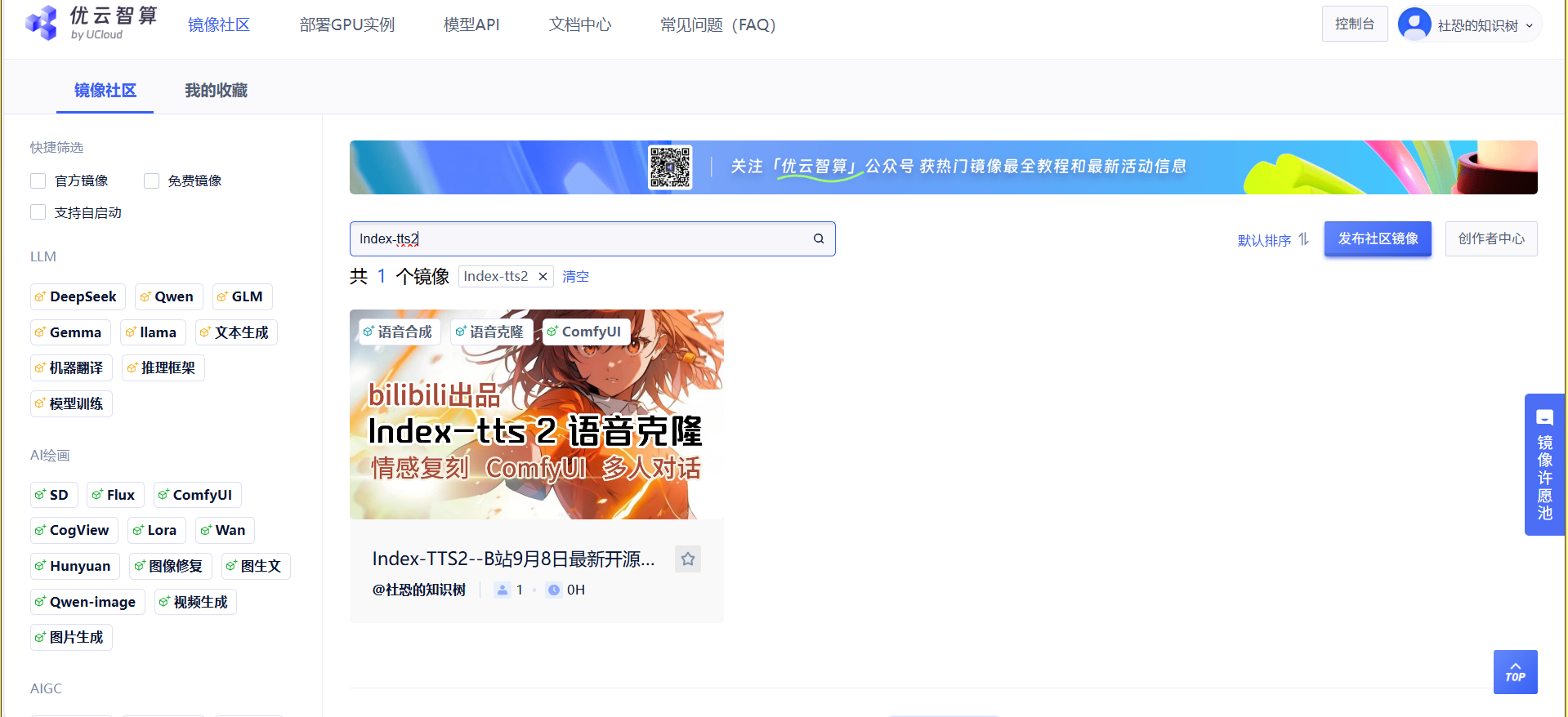The width and height of the screenshot is (1568, 717).
Task: Go to 部署GPU实例 in navigation
Action: pos(347,24)
